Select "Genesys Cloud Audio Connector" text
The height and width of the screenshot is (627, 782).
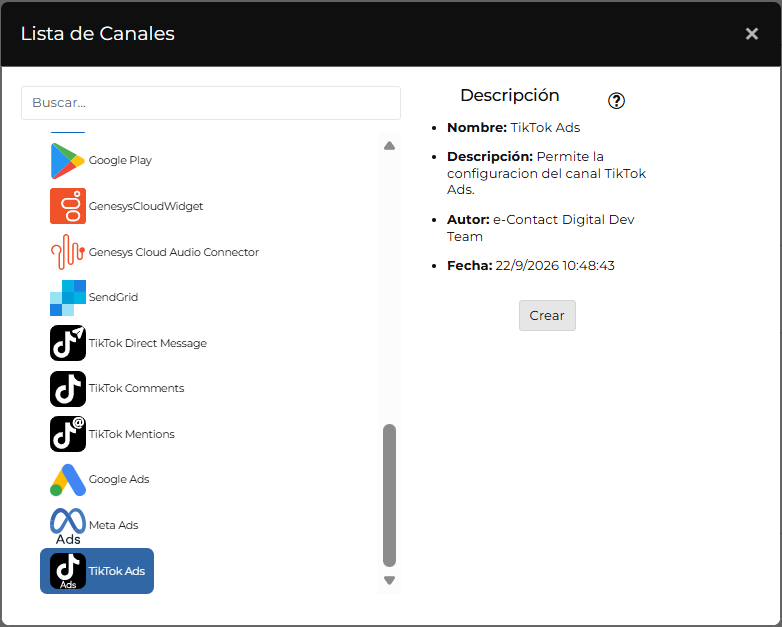pos(174,252)
